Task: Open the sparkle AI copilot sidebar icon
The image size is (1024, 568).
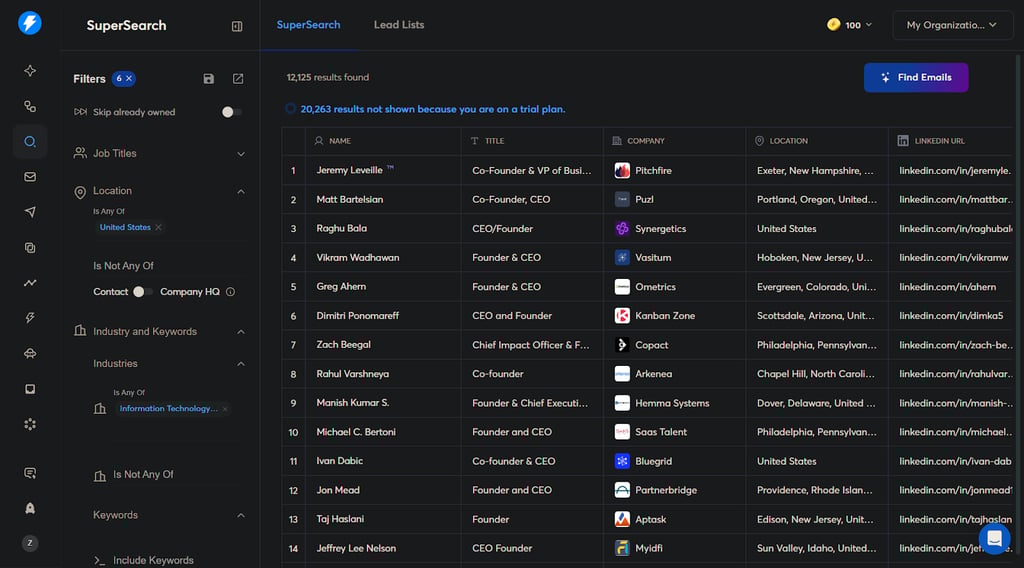Action: [x=30, y=71]
